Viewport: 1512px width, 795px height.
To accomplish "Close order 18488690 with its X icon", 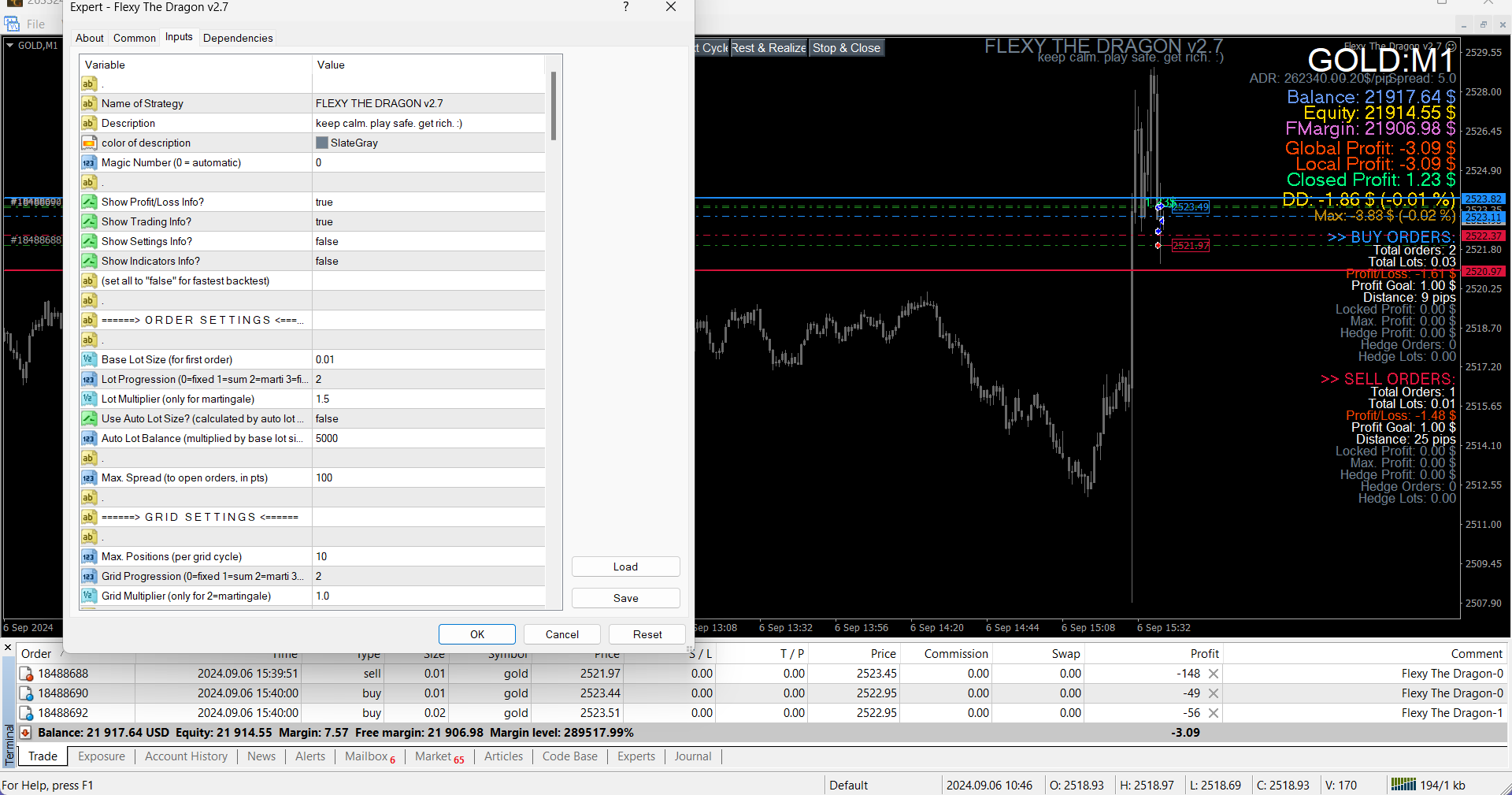I will click(x=1214, y=693).
